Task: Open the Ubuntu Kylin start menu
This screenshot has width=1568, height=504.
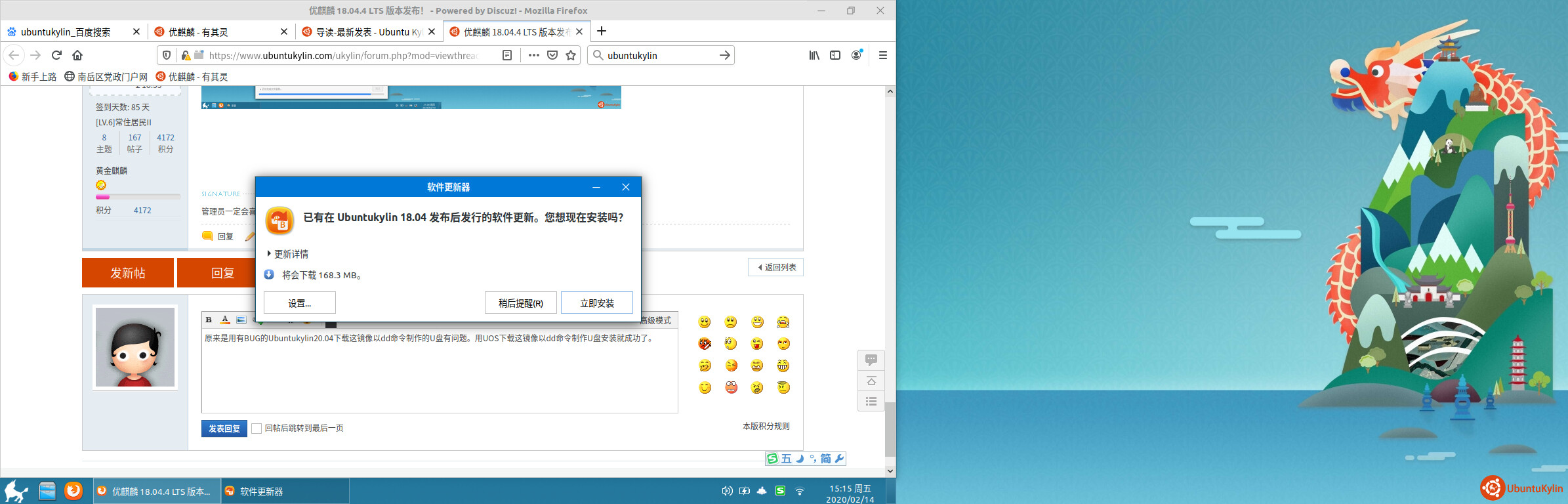Action: point(16,491)
